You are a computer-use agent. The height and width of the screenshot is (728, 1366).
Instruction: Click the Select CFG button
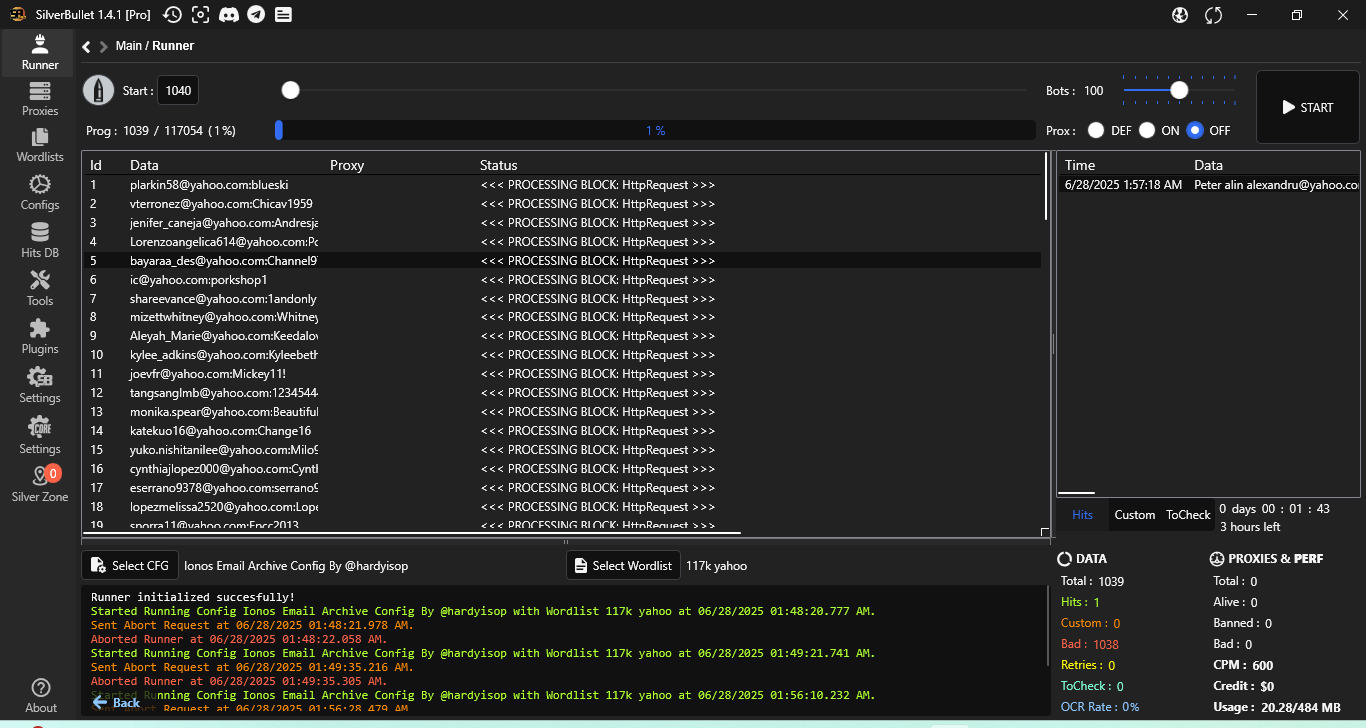tap(130, 565)
